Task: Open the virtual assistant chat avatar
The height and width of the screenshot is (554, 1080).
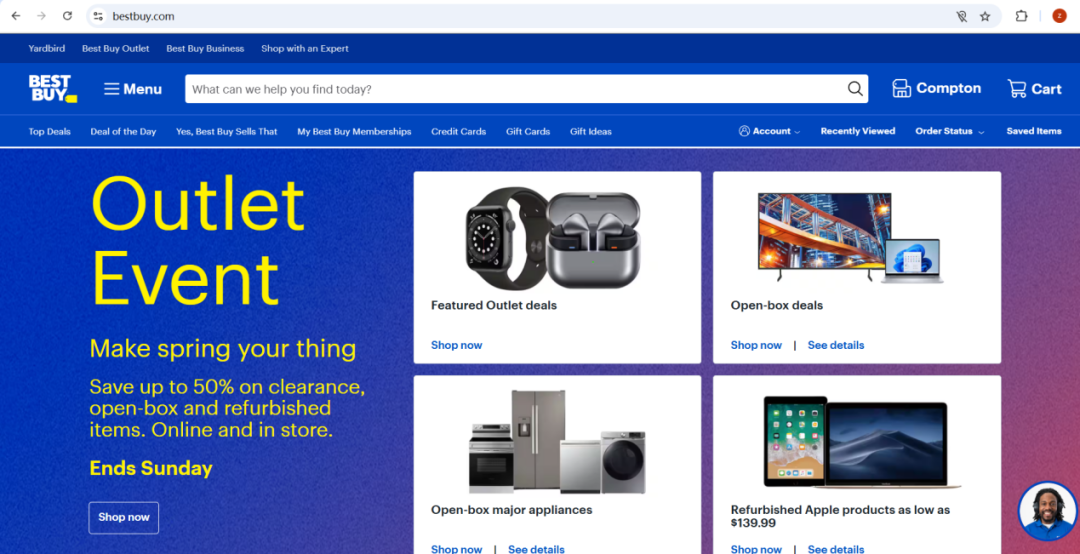Action: point(1047,511)
